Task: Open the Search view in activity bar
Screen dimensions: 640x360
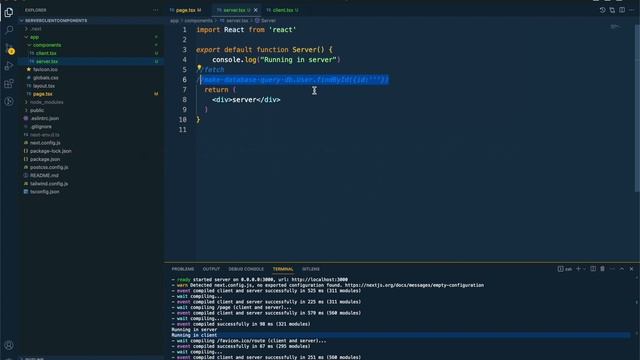Action: (x=9, y=30)
